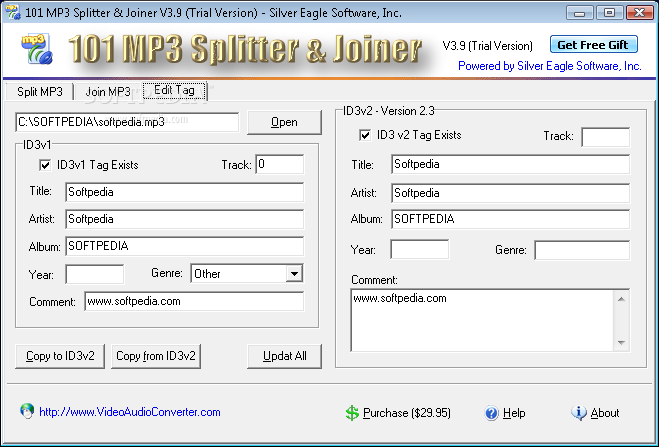
Task: Click the ID3v2 Genre field
Action: tap(583, 250)
